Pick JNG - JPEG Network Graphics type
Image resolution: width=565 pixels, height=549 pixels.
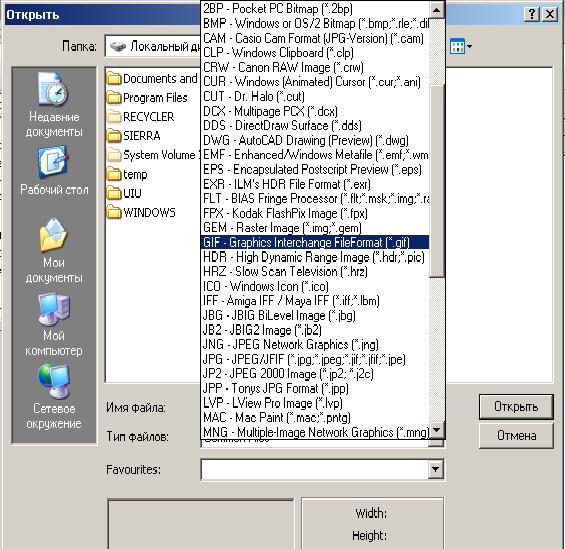point(315,345)
